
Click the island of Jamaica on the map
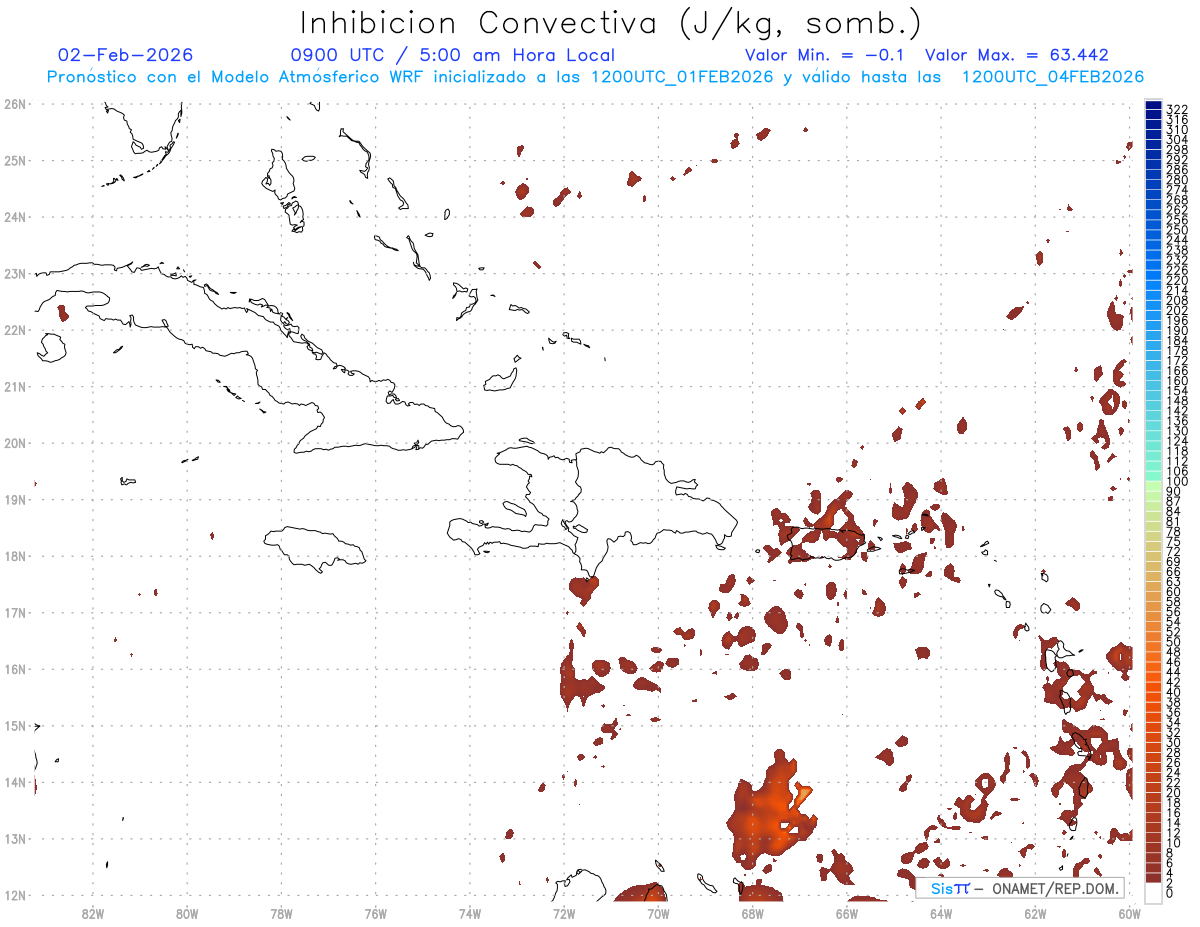point(314,548)
